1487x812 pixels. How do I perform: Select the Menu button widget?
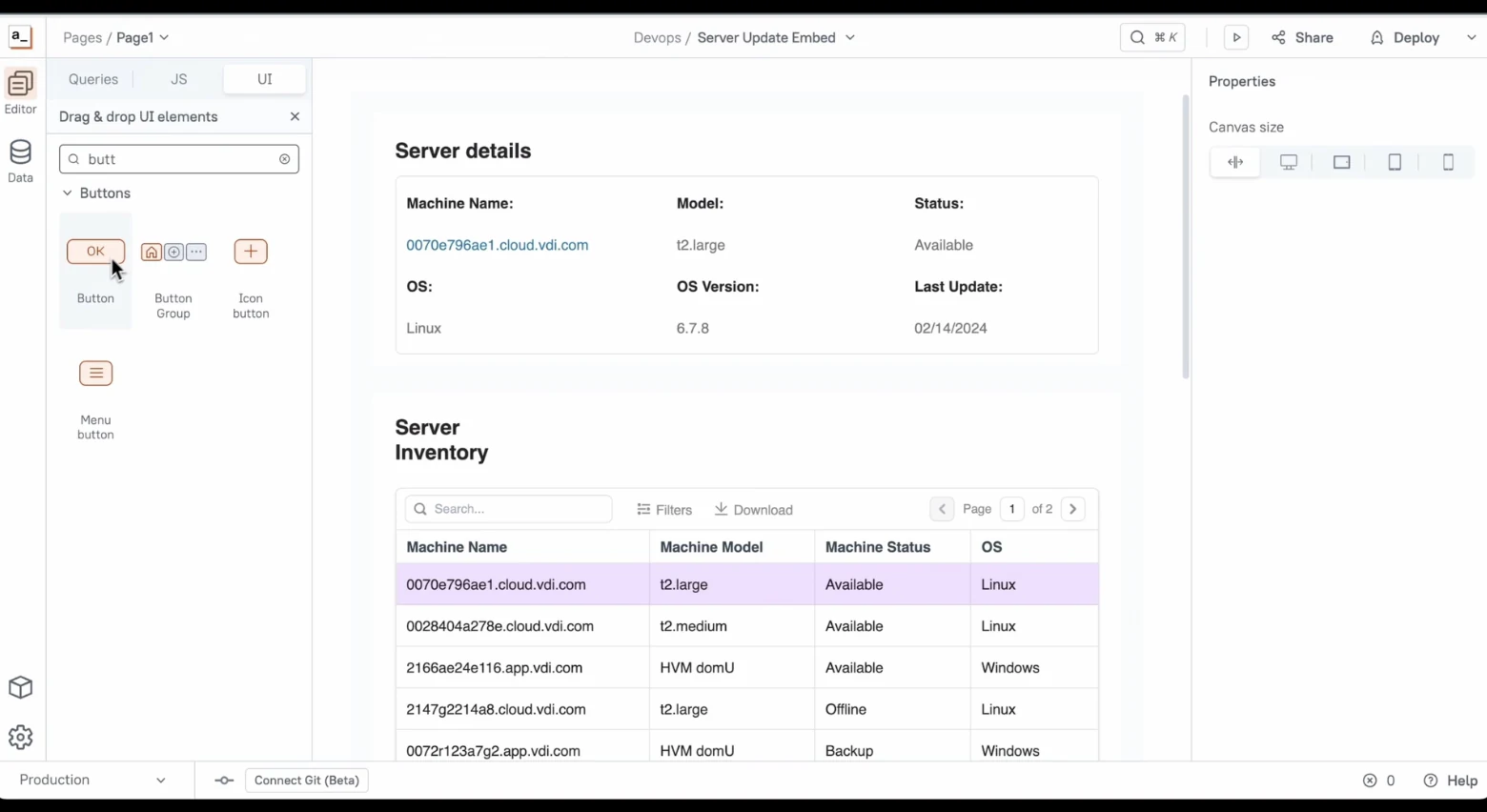coord(95,398)
